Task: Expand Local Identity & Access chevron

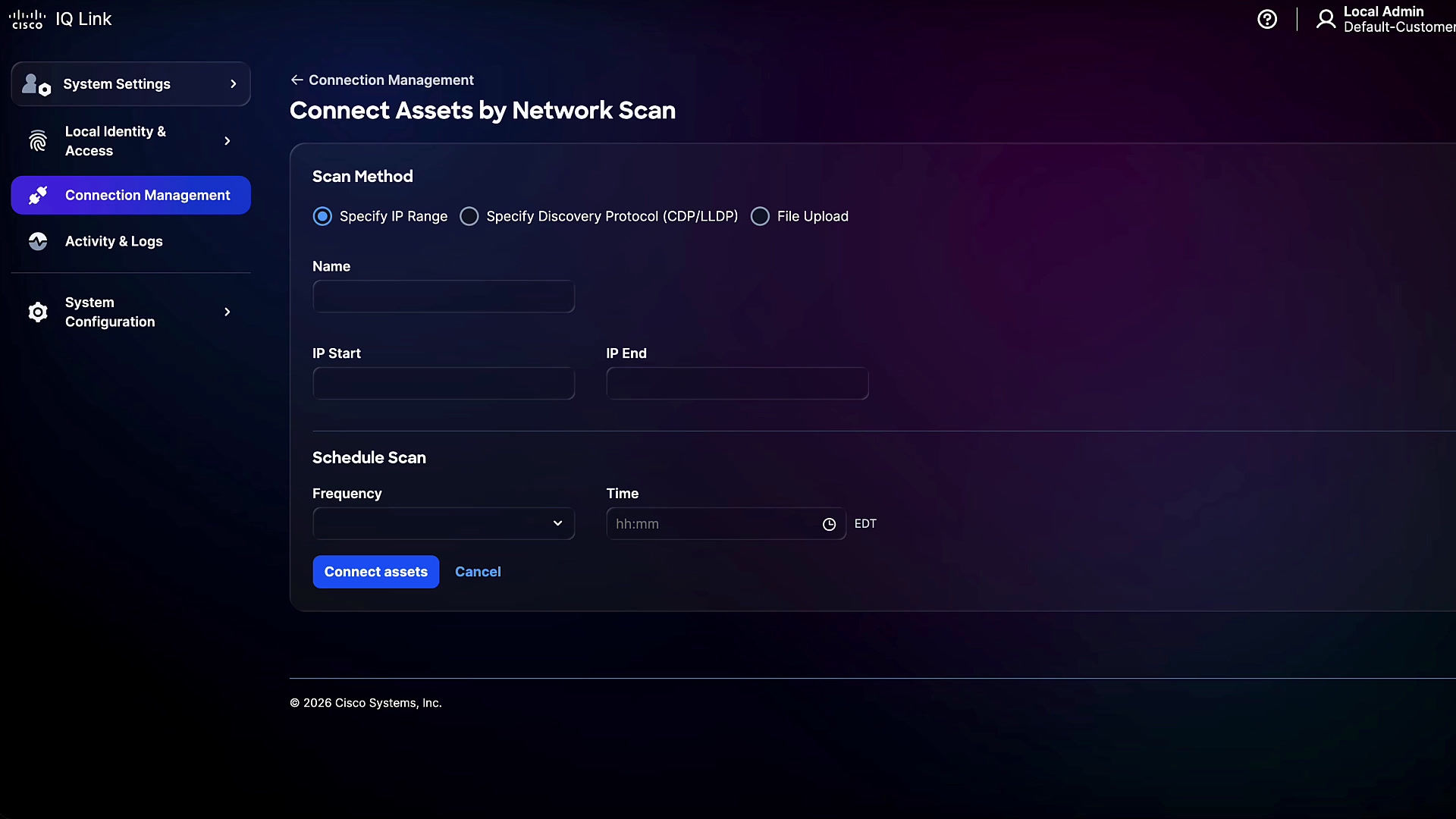Action: tap(227, 141)
